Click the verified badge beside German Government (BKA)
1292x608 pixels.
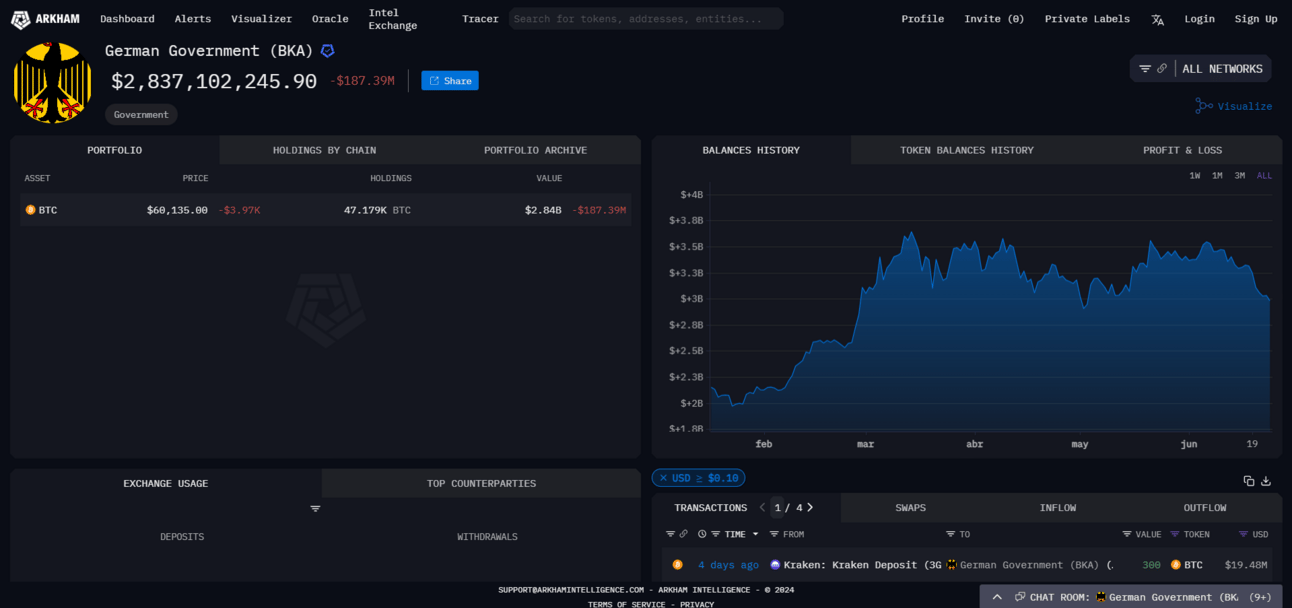coord(327,51)
